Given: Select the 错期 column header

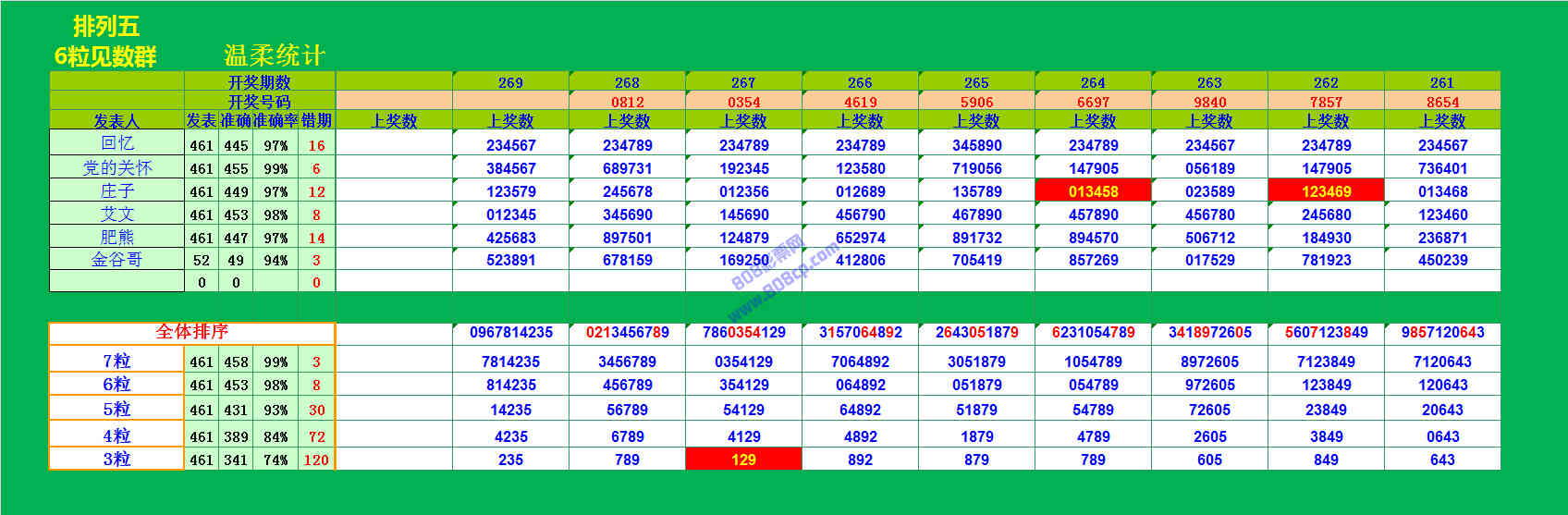Looking at the screenshot, I should [x=316, y=121].
